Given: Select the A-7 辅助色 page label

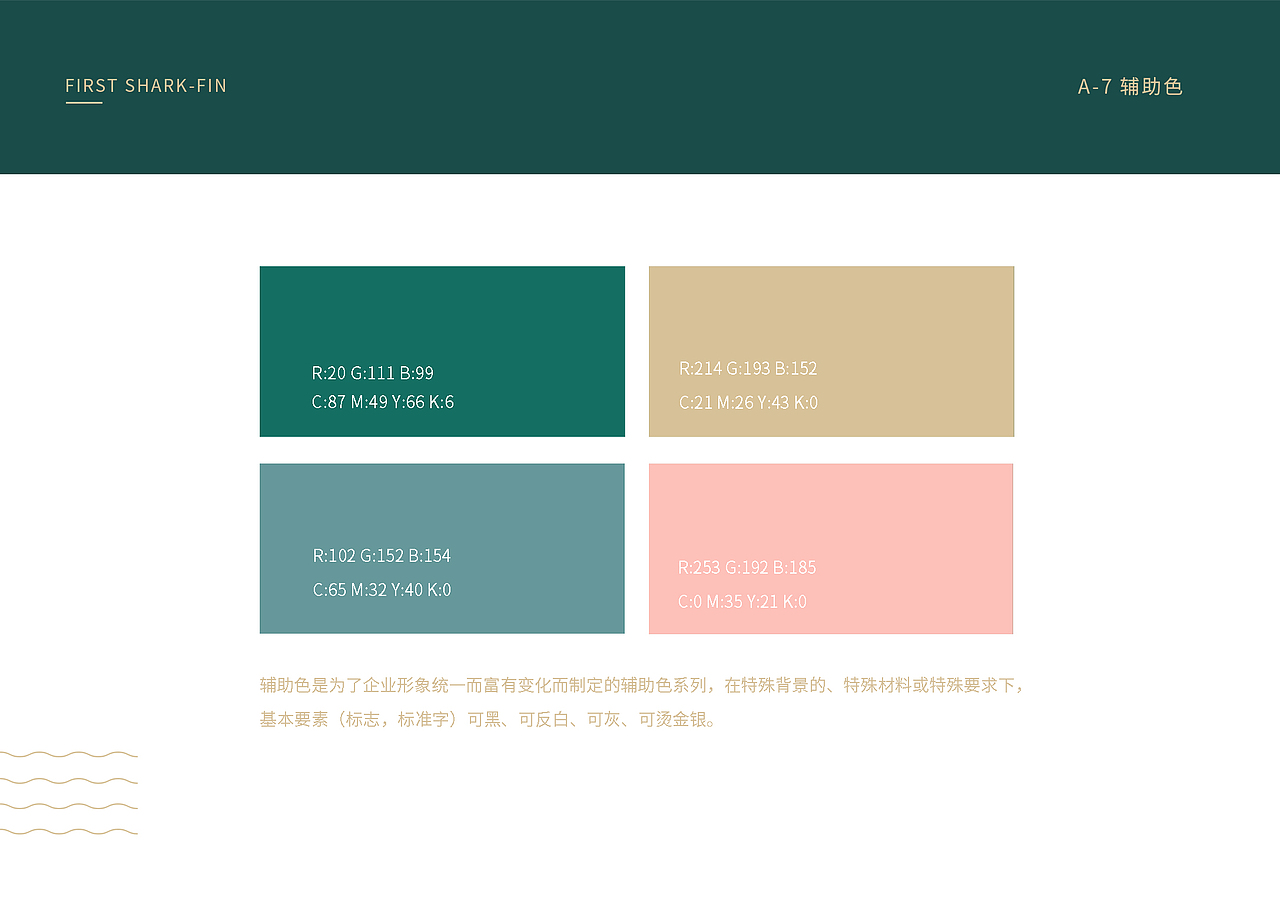Looking at the screenshot, I should 1130,87.
